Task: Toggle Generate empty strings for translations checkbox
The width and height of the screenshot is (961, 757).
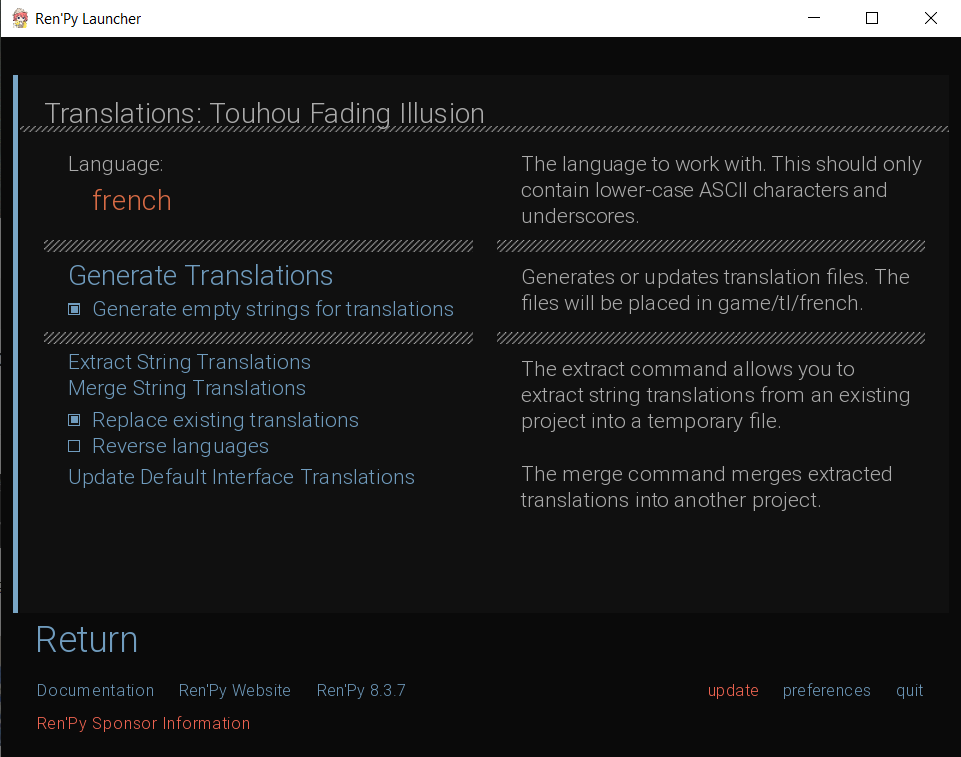Action: click(74, 310)
